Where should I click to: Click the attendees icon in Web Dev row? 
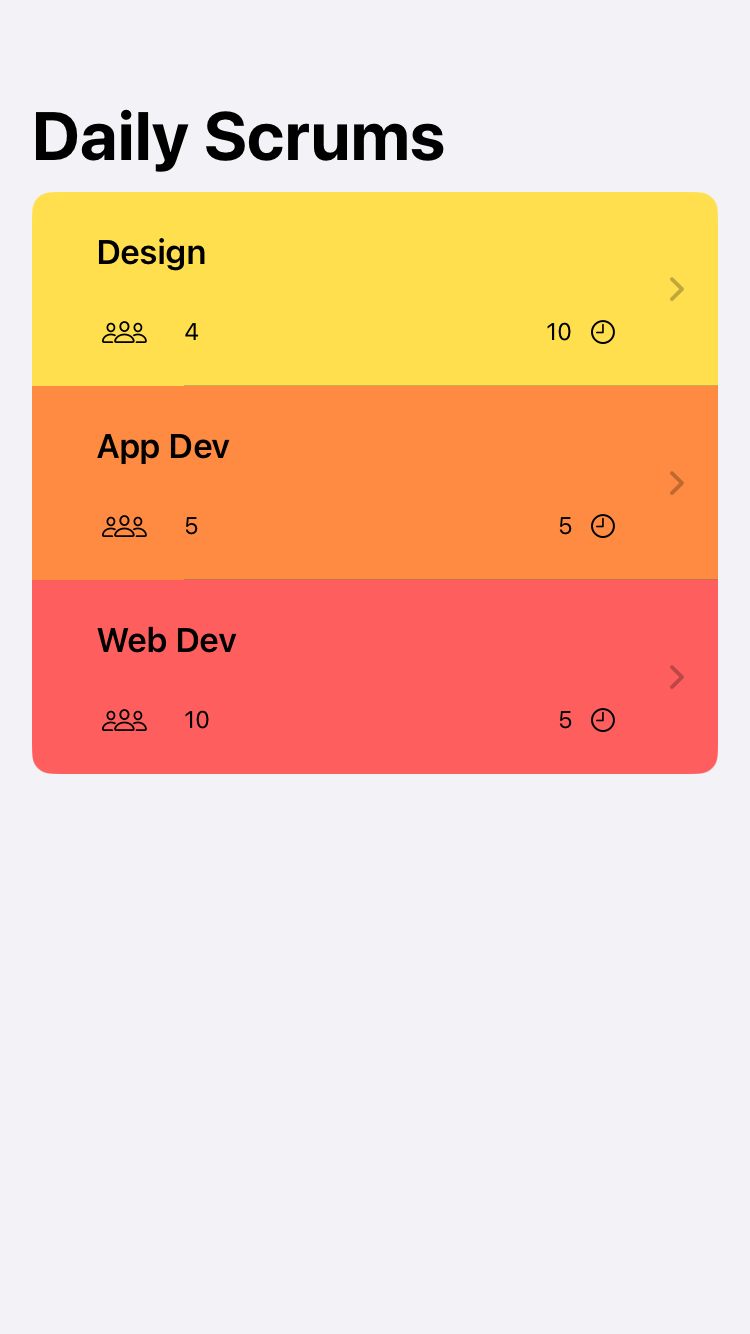tap(124, 720)
